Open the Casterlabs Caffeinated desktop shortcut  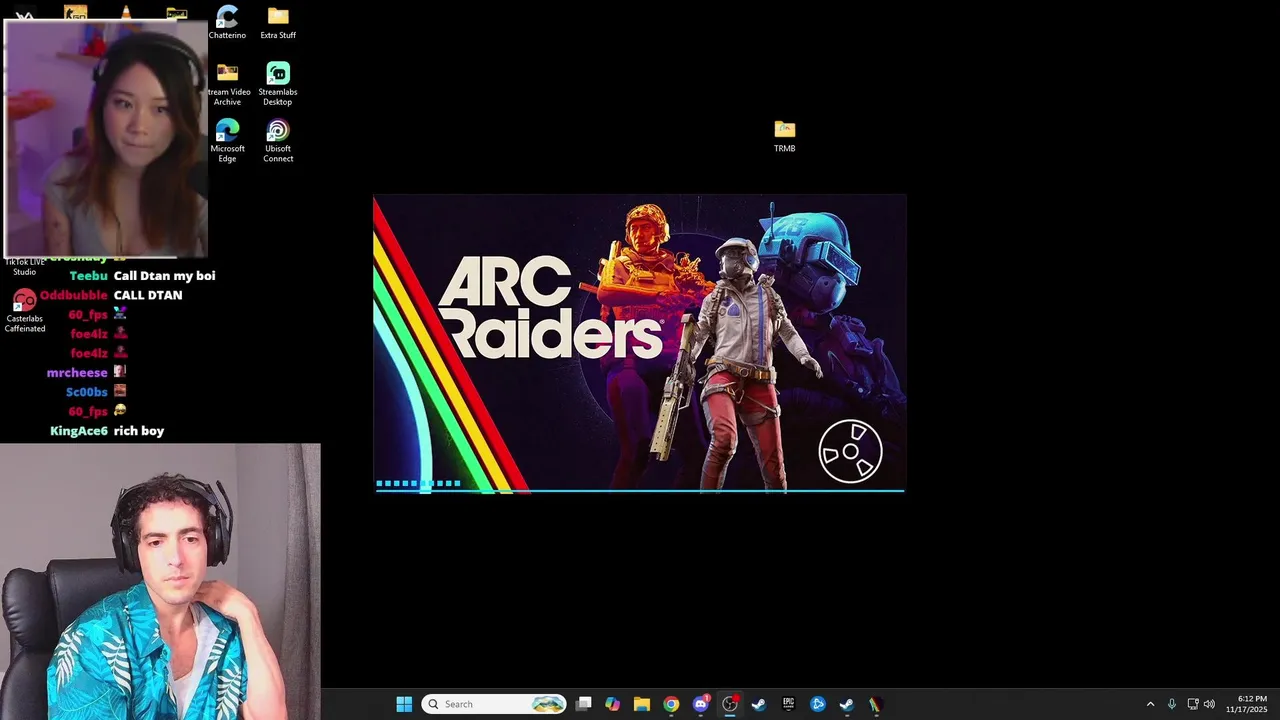point(25,310)
